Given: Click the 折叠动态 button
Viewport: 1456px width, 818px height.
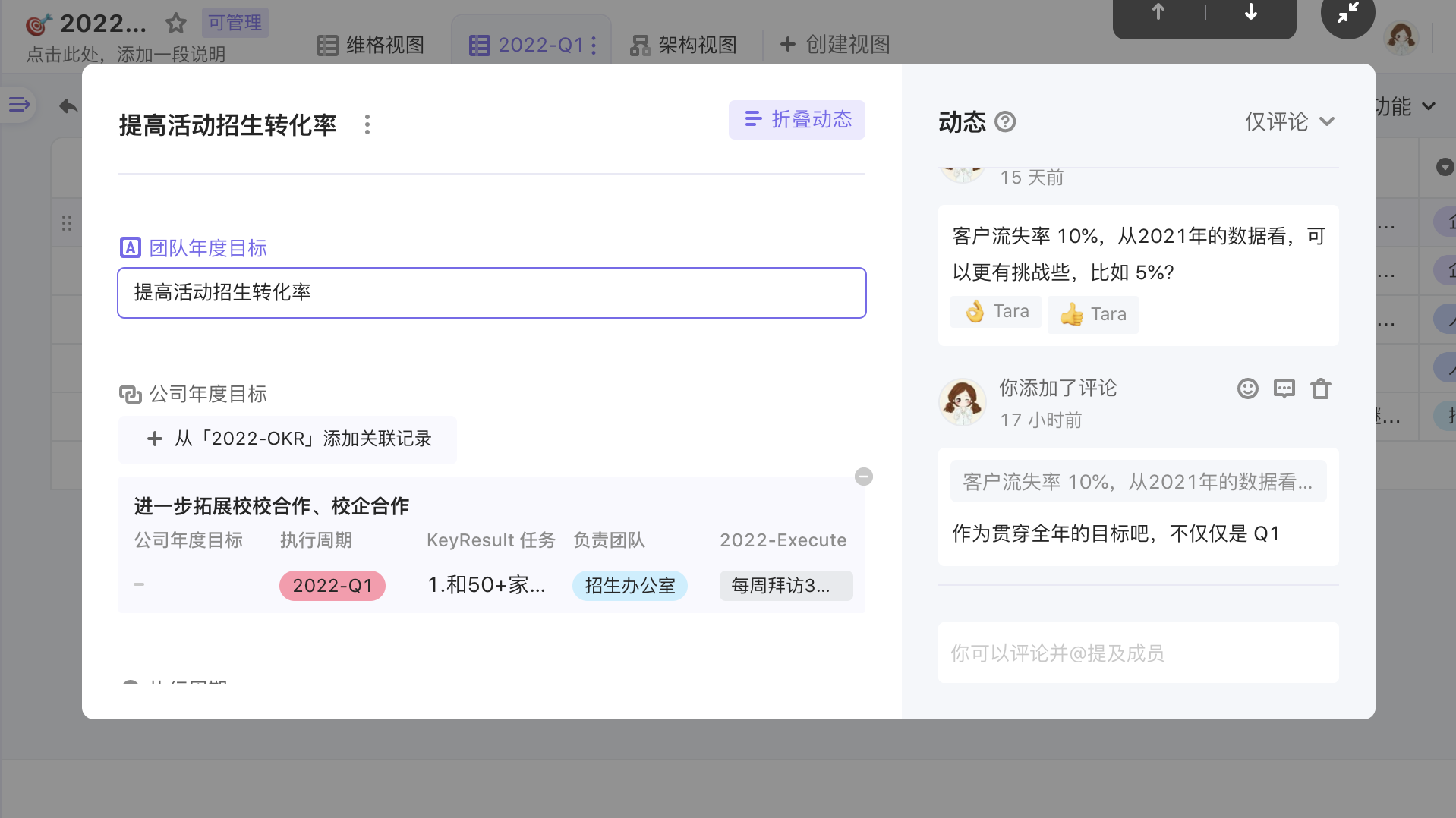Looking at the screenshot, I should [x=797, y=120].
